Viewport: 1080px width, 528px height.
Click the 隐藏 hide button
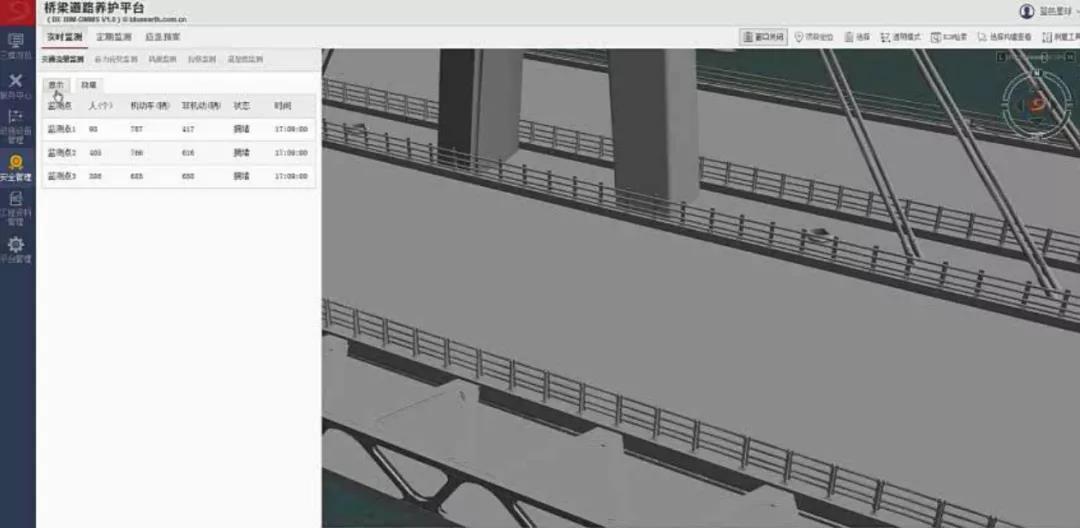[x=89, y=85]
